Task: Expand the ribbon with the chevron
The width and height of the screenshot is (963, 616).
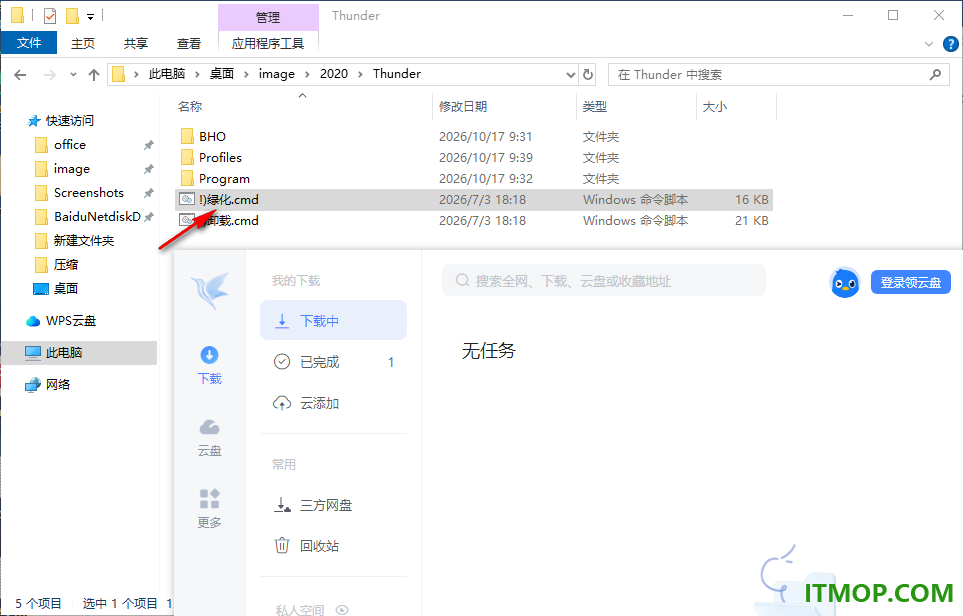Action: click(929, 44)
